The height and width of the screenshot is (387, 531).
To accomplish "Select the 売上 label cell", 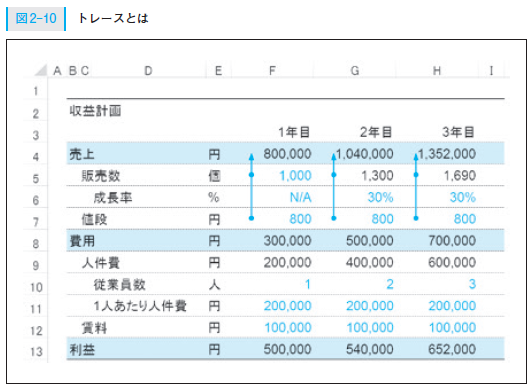I will tap(82, 154).
